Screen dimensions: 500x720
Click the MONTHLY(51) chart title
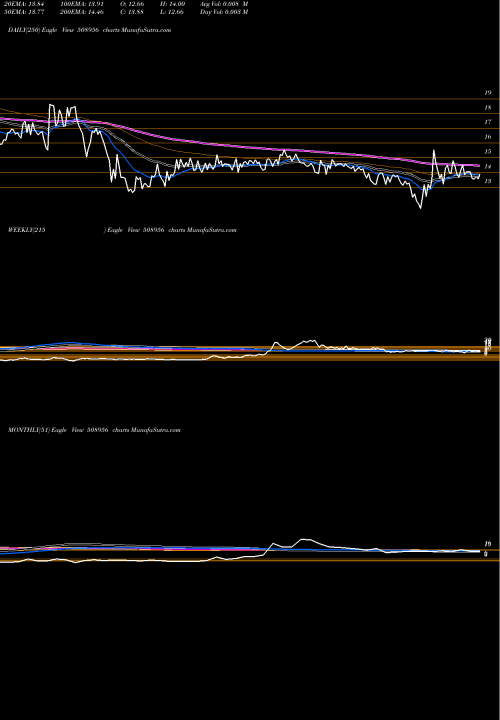tap(94, 430)
